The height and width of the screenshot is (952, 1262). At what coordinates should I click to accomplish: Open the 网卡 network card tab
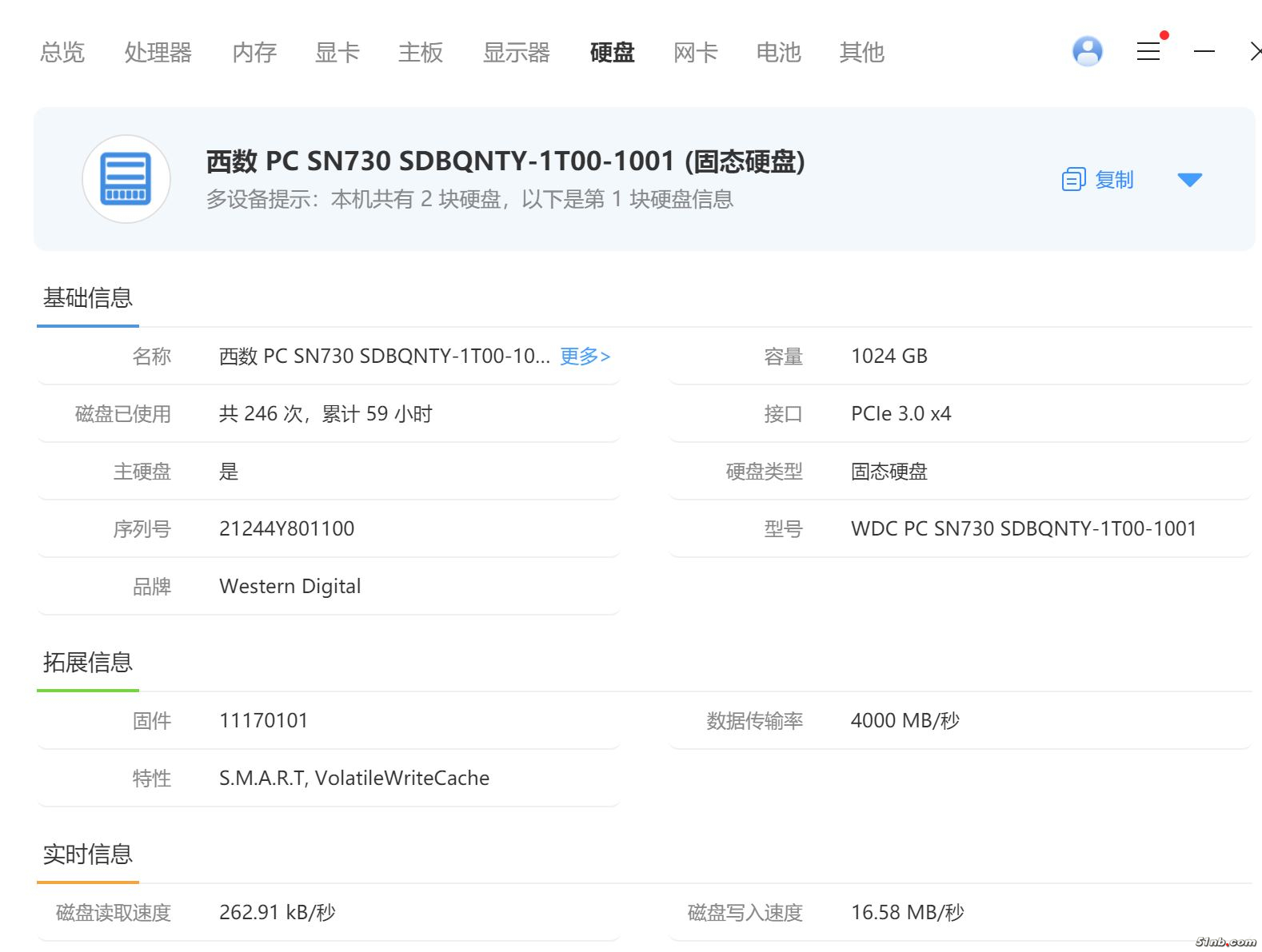coord(695,53)
